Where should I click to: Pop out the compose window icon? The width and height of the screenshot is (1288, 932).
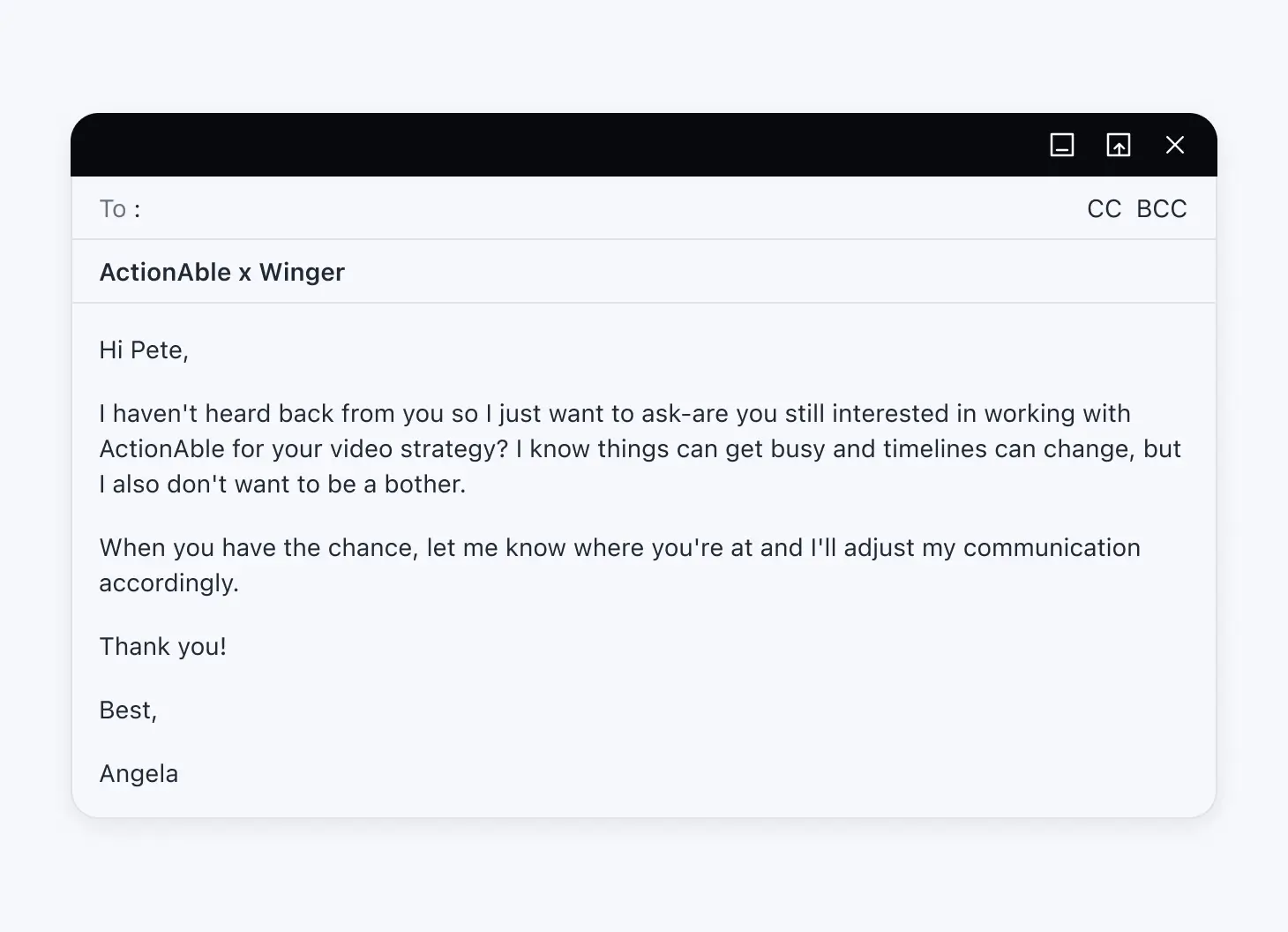[1119, 145]
